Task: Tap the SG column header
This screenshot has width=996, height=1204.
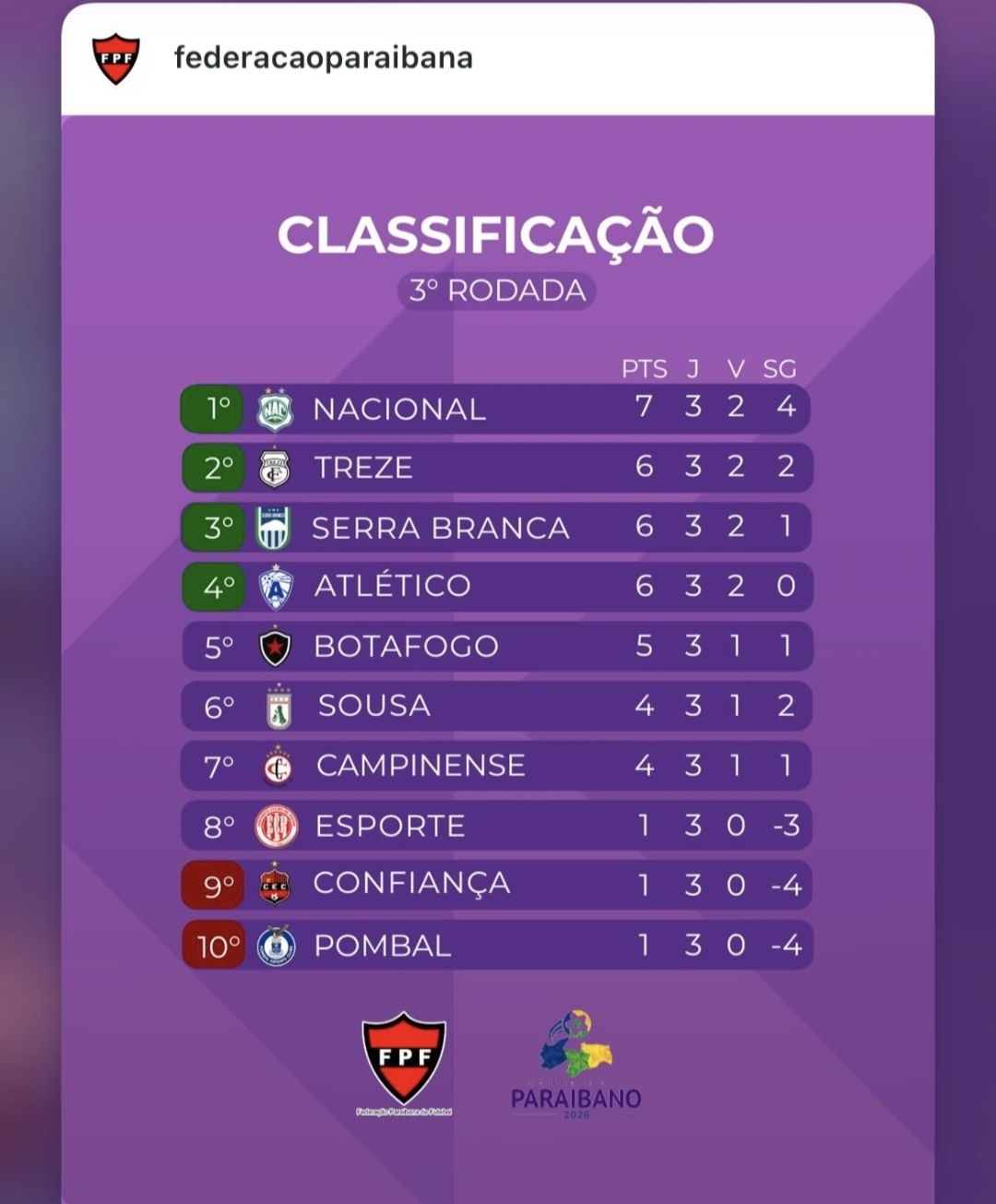Action: [x=779, y=369]
